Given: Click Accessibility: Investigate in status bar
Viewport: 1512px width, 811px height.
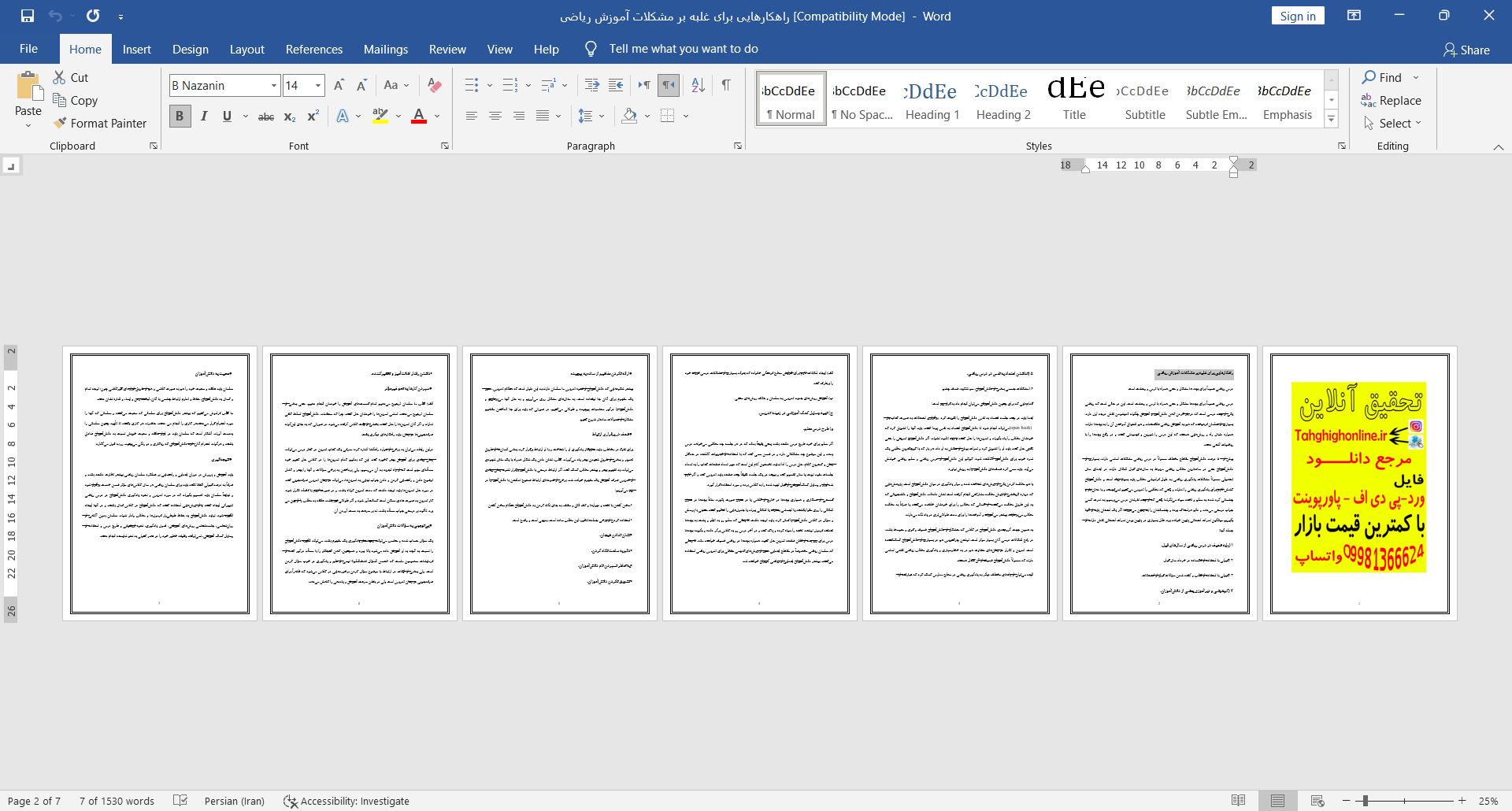Looking at the screenshot, I should 346,801.
